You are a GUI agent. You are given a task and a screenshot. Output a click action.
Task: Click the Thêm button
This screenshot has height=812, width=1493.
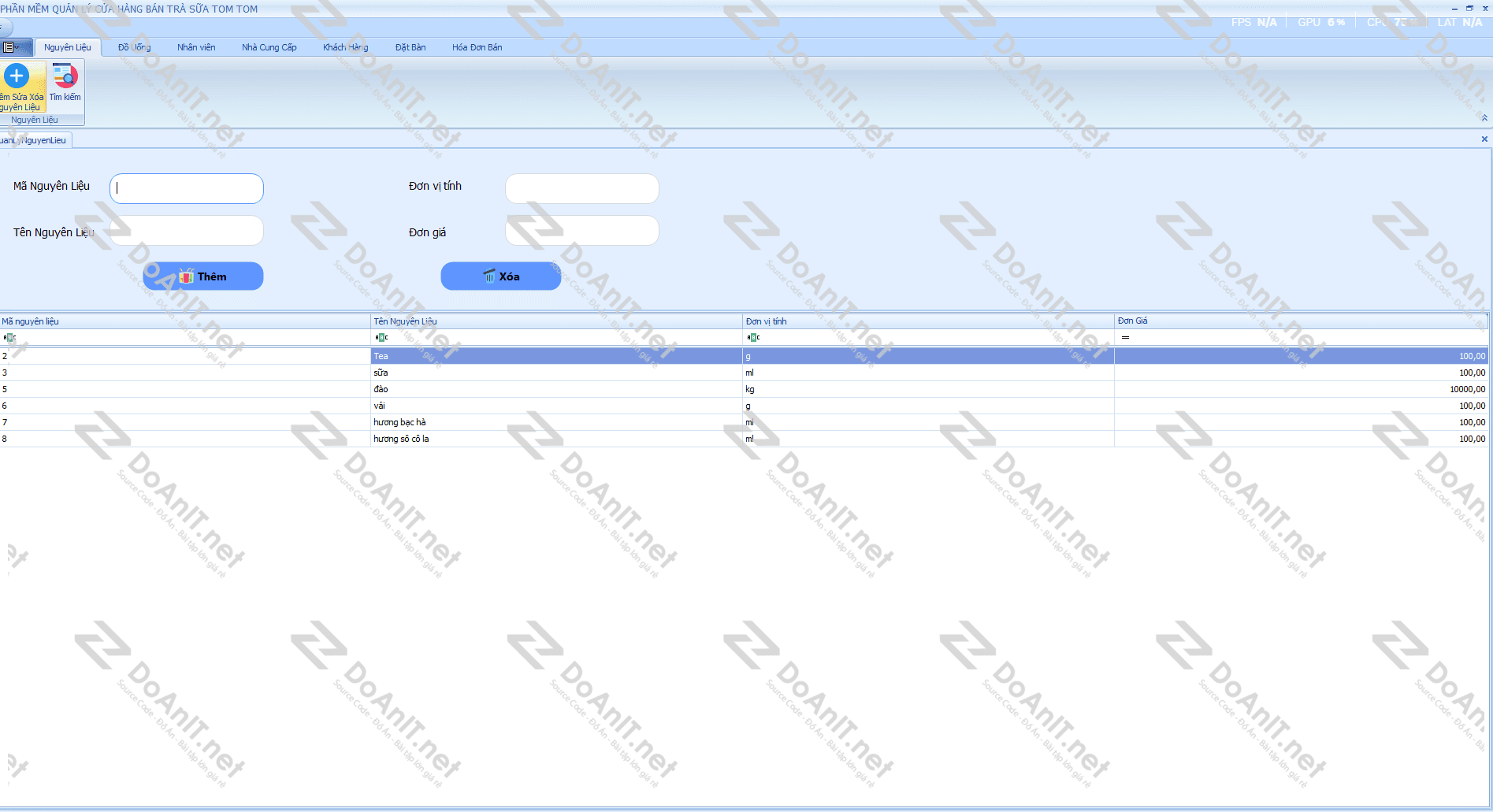coord(203,276)
